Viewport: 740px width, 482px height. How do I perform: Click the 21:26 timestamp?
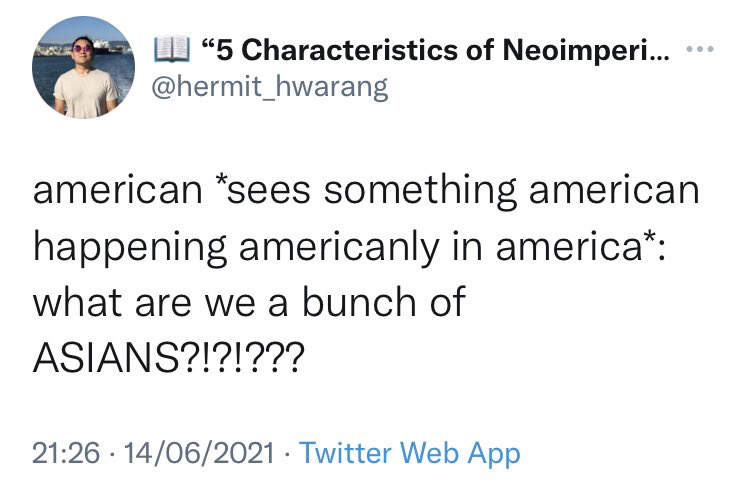coord(66,453)
